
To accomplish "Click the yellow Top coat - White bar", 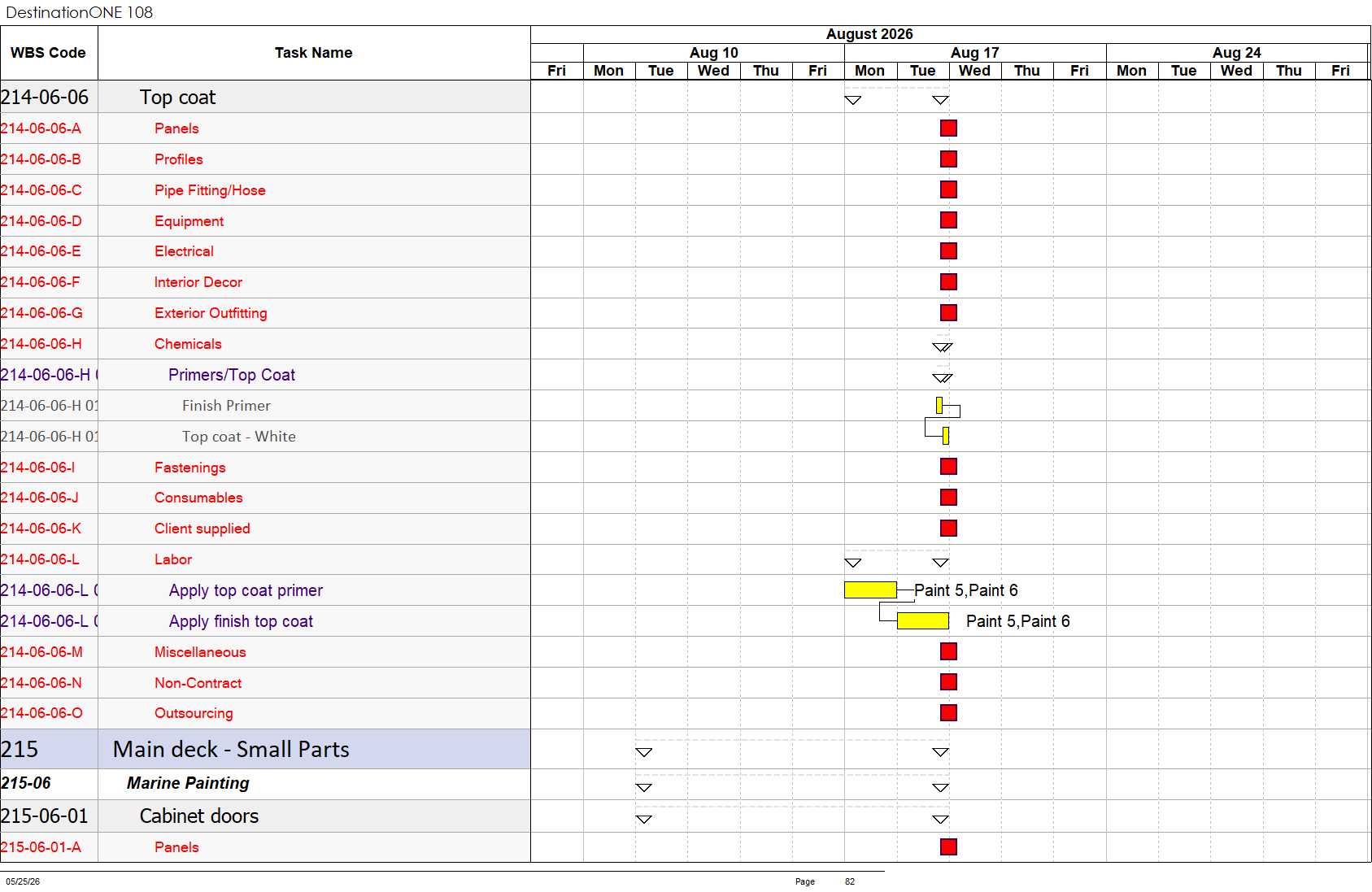I will coord(946,436).
